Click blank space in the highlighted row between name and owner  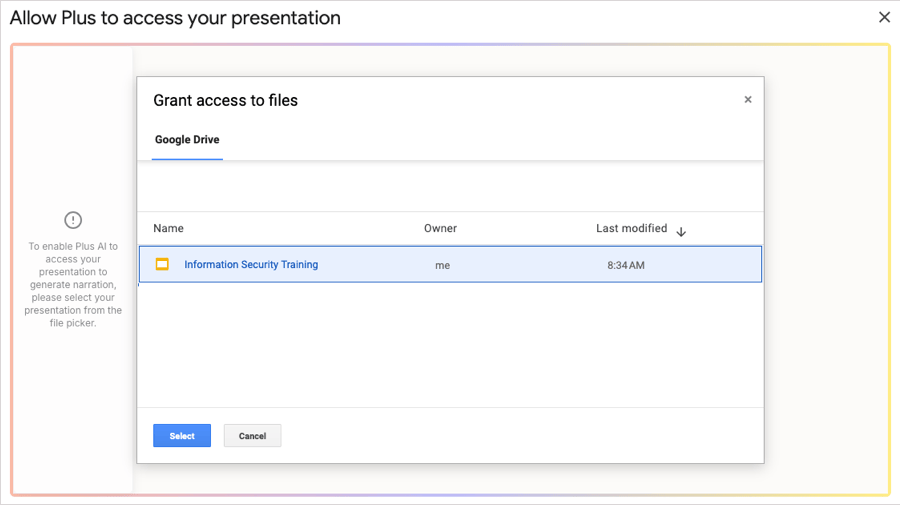pos(373,265)
